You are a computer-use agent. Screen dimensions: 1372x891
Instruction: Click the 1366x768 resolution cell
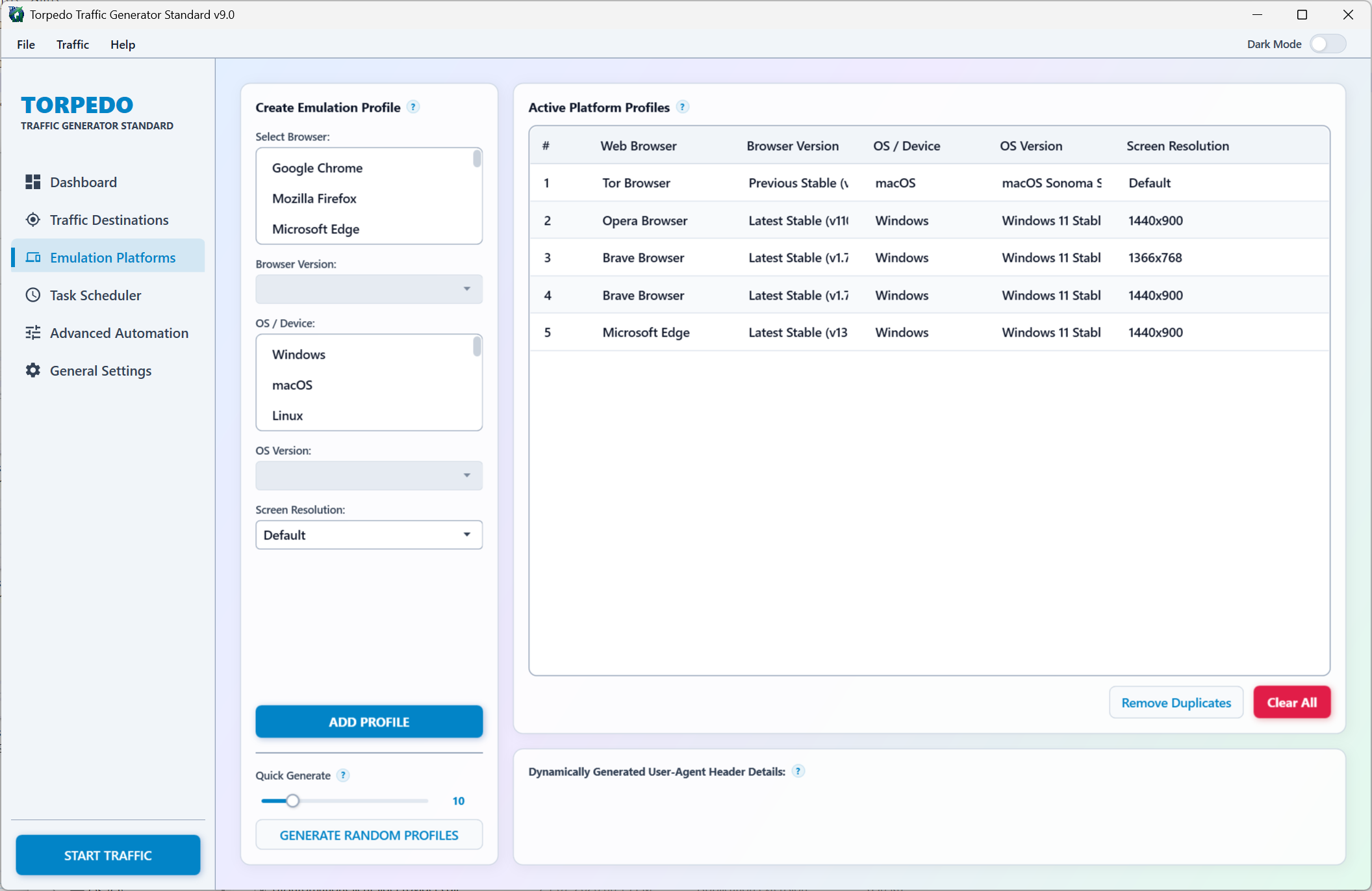[x=1155, y=257]
